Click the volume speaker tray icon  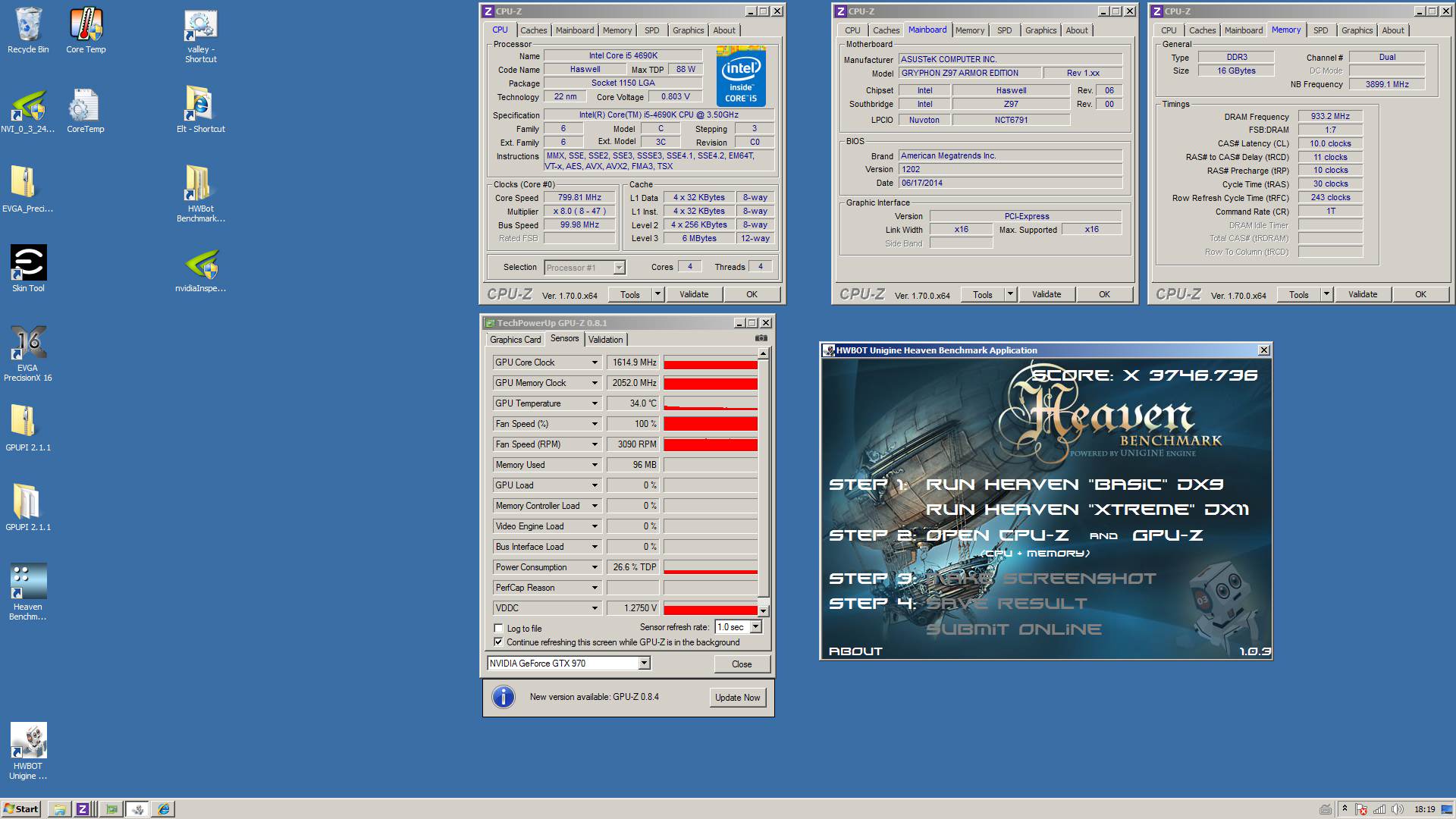[1398, 809]
